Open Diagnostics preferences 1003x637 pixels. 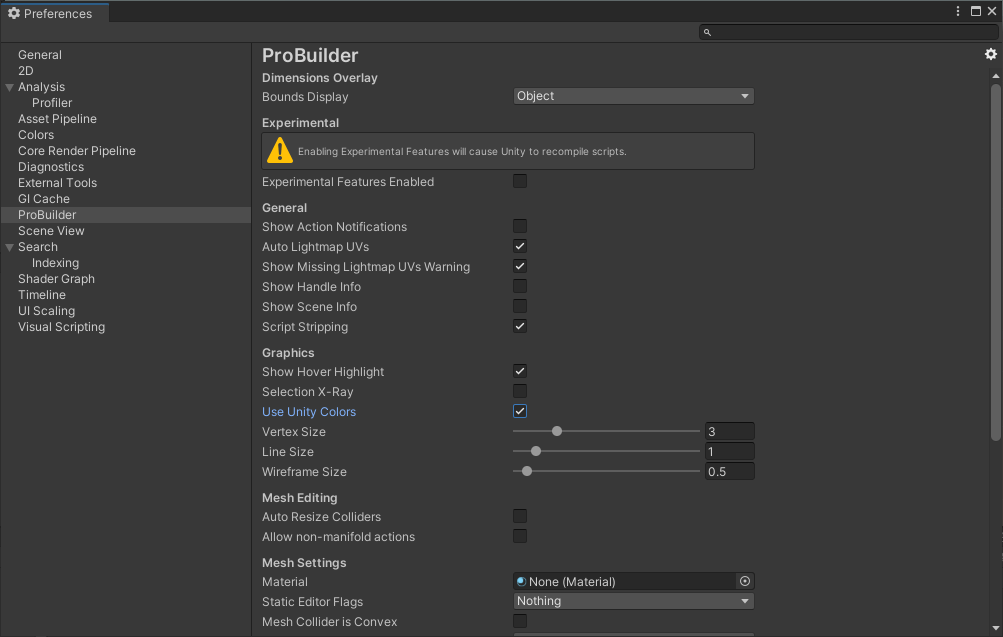pyautogui.click(x=51, y=167)
